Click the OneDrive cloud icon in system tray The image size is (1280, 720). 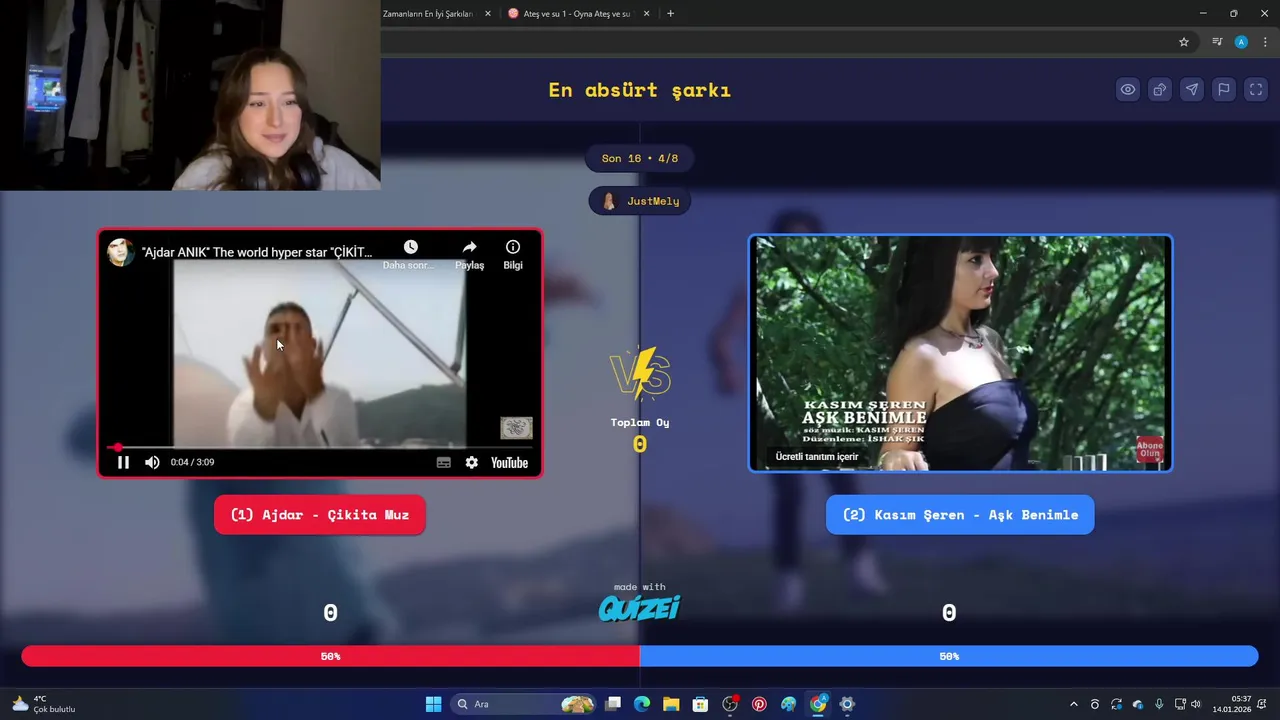click(x=1138, y=704)
